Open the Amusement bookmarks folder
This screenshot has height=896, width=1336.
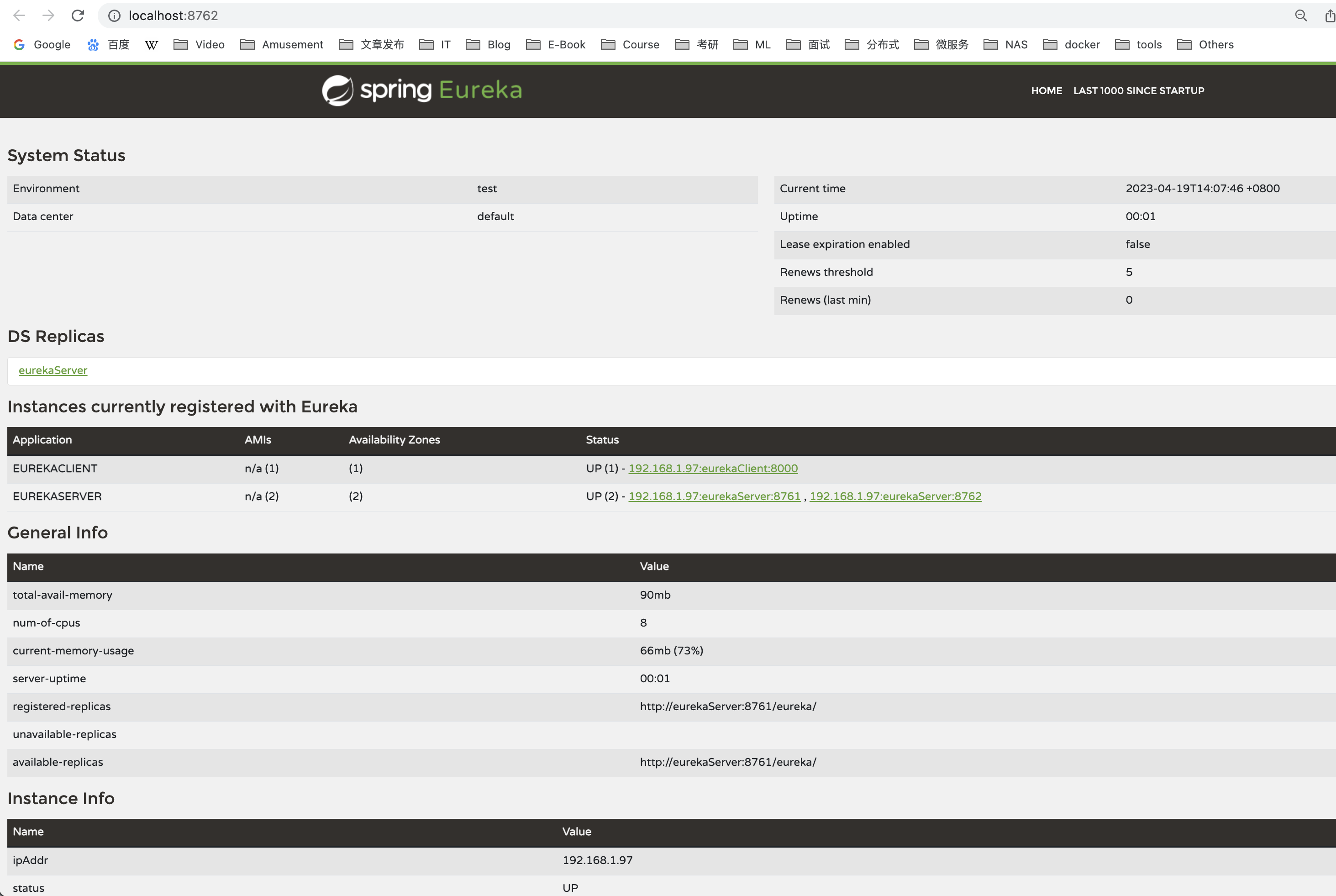(x=282, y=45)
